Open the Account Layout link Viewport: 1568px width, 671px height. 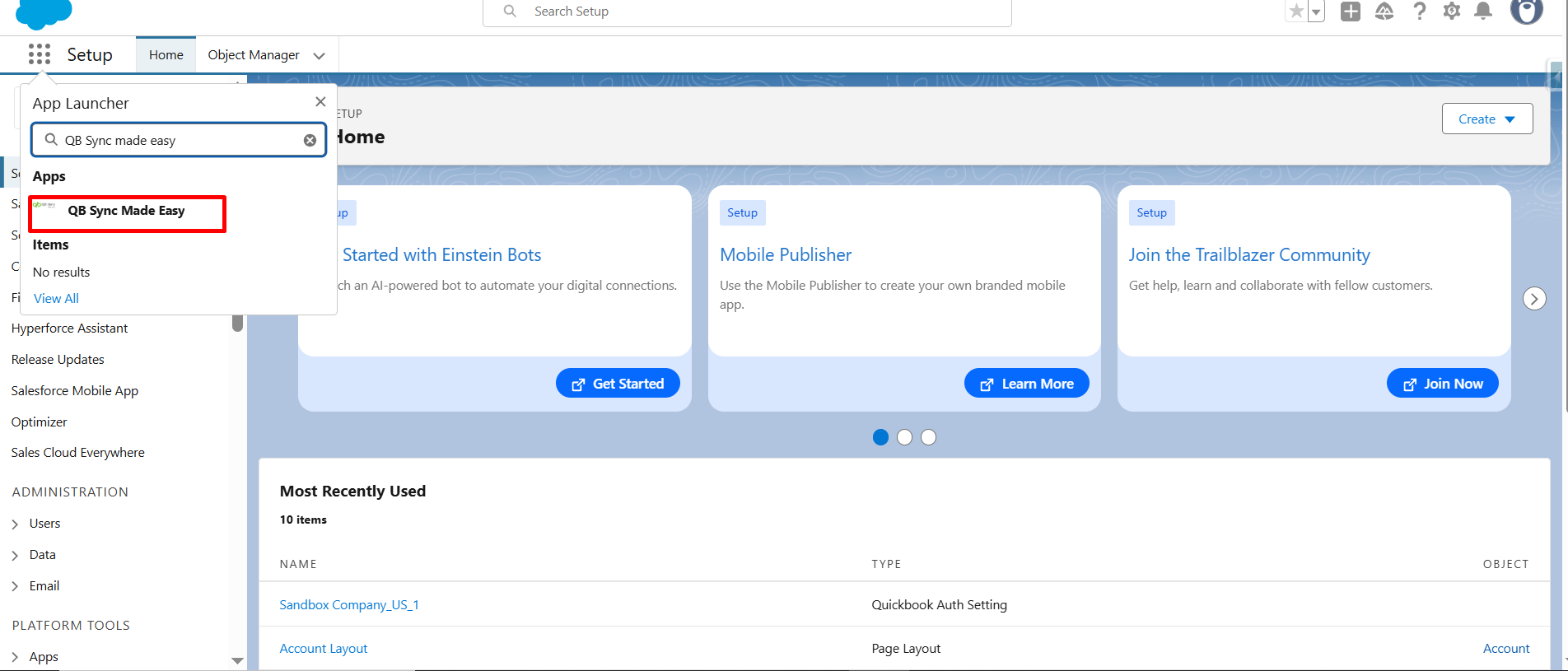pyautogui.click(x=324, y=648)
